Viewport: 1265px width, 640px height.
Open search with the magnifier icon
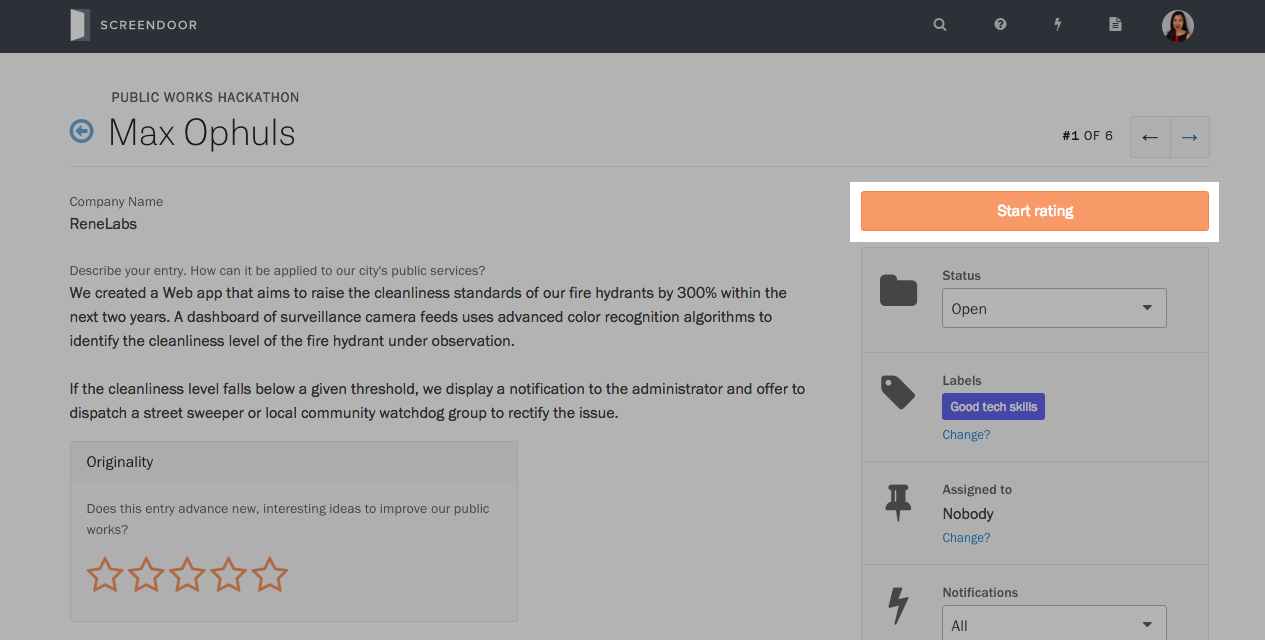tap(940, 25)
